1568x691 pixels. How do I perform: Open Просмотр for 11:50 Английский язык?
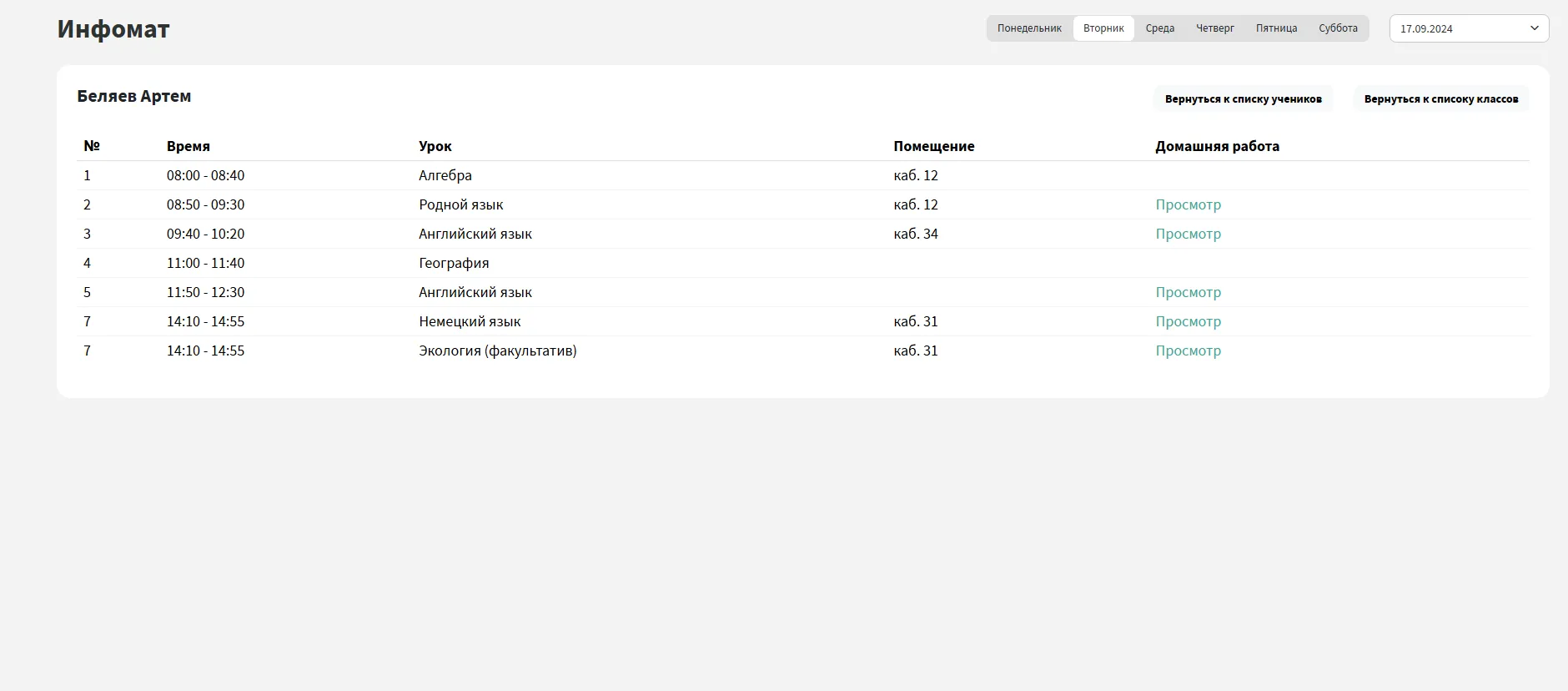click(x=1188, y=292)
